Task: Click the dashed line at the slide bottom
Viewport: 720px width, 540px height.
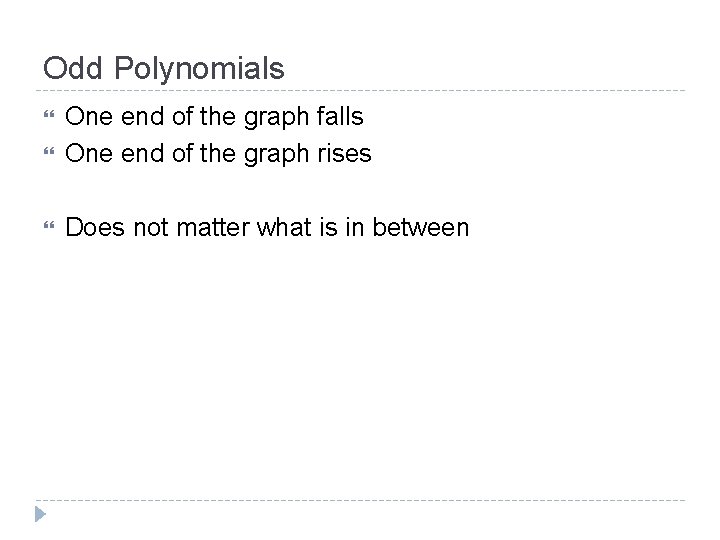Action: [360, 500]
